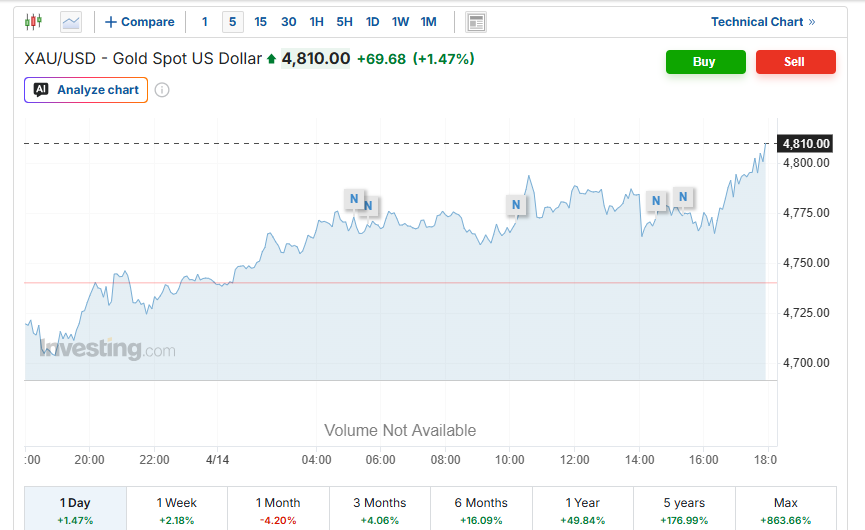Select the candlestick chart type icon
This screenshot has height=530, width=865.
[x=34, y=21]
